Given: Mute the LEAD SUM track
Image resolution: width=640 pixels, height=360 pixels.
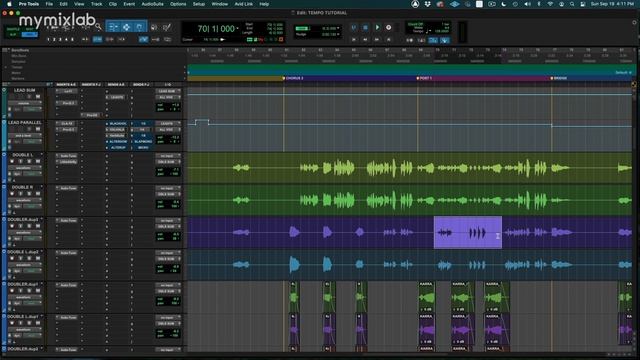Looking at the screenshot, I should point(38,97).
